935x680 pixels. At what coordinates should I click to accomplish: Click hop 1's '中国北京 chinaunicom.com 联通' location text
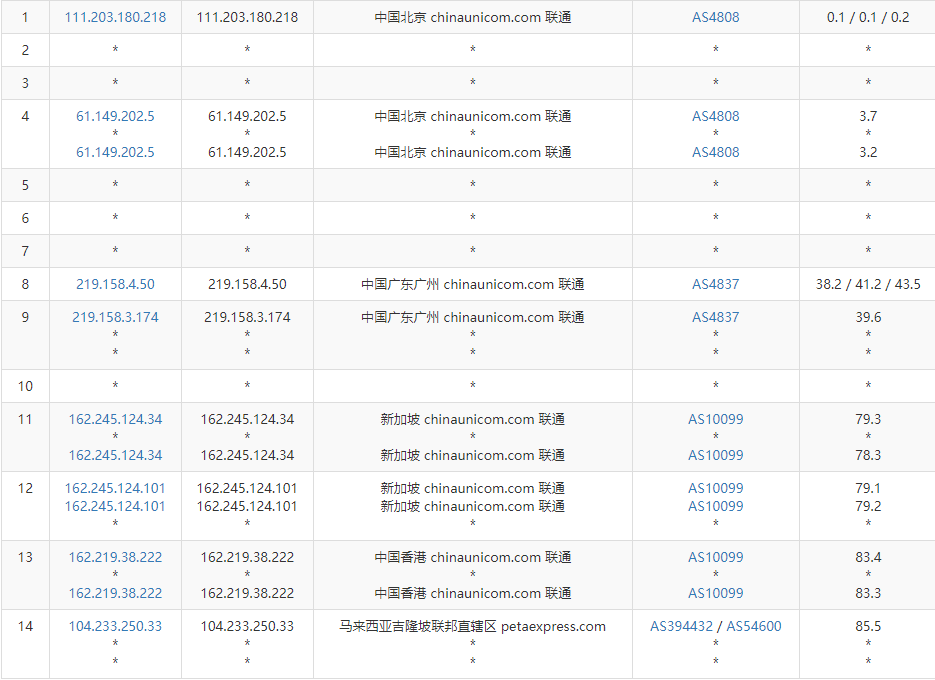tap(472, 17)
